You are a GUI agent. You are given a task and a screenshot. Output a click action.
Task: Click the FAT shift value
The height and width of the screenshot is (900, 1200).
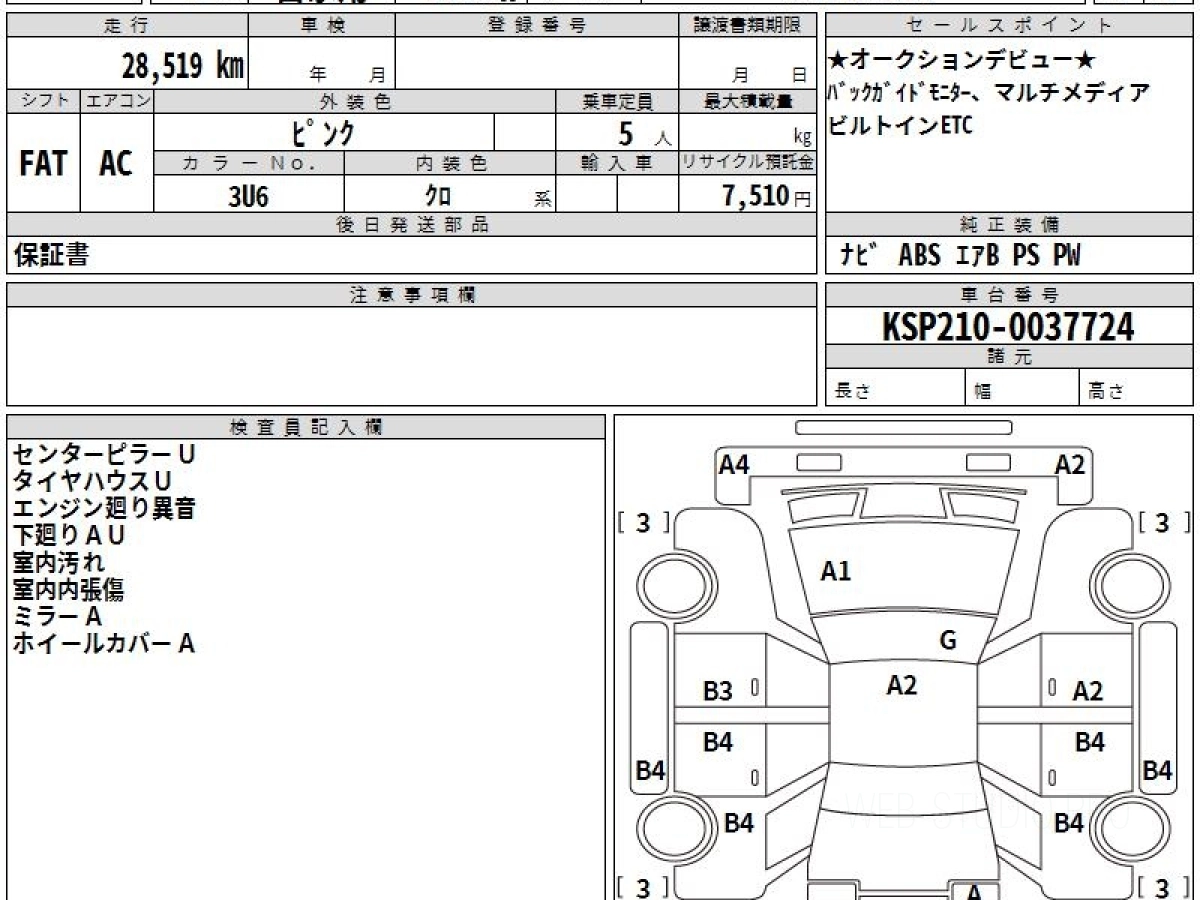[43, 163]
